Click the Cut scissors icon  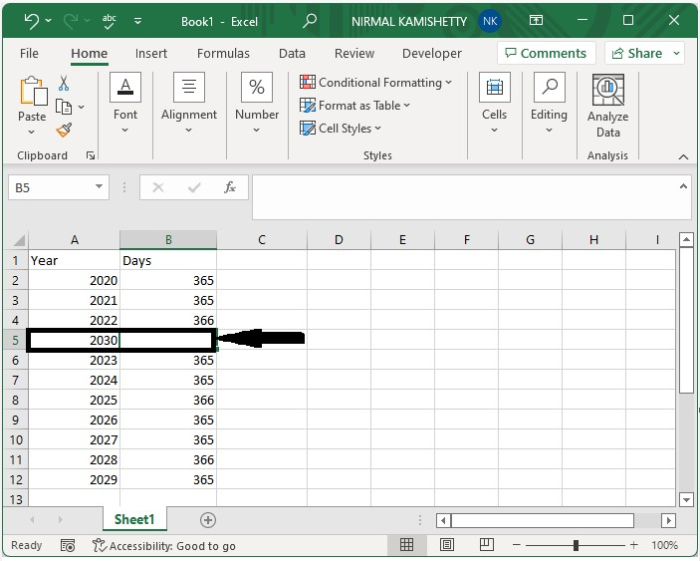64,83
